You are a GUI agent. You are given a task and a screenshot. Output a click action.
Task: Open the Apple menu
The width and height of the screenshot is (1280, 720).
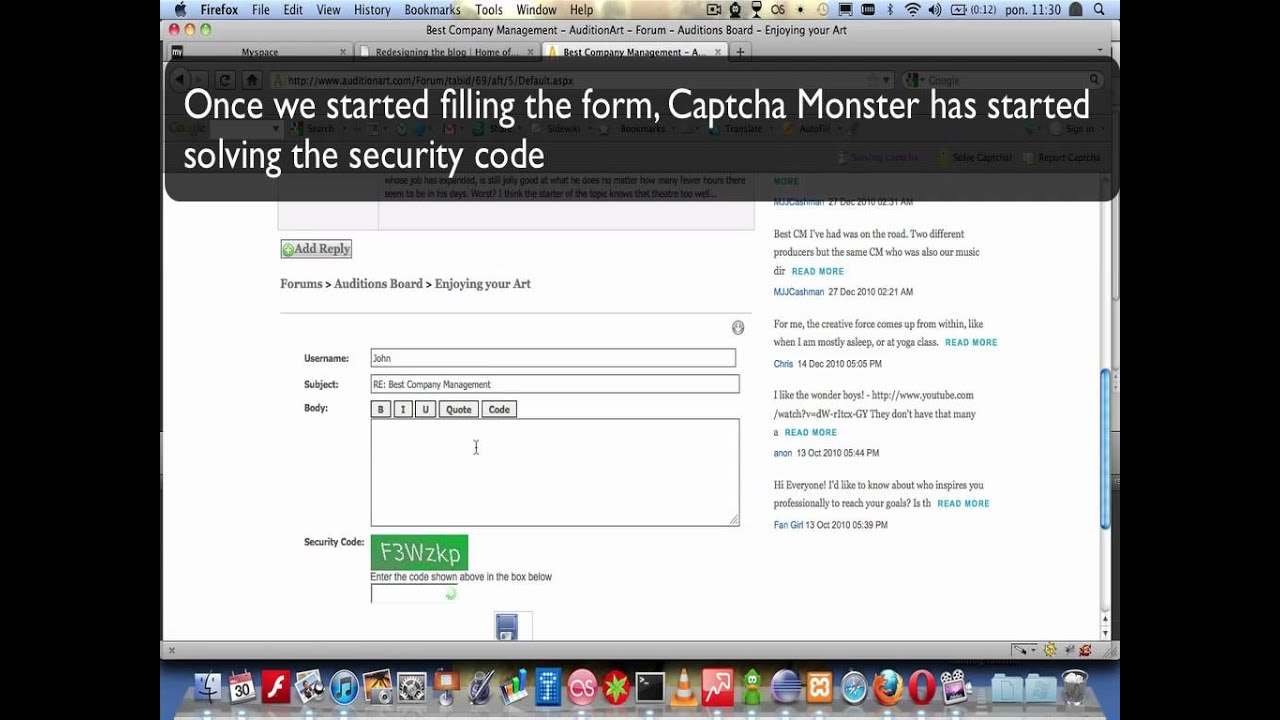pyautogui.click(x=180, y=10)
